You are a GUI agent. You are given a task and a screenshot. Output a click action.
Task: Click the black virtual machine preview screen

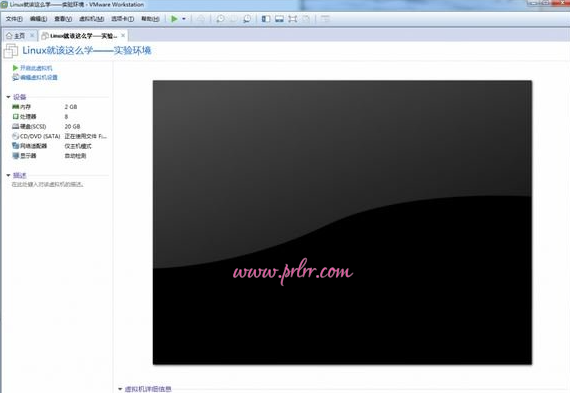(x=342, y=222)
